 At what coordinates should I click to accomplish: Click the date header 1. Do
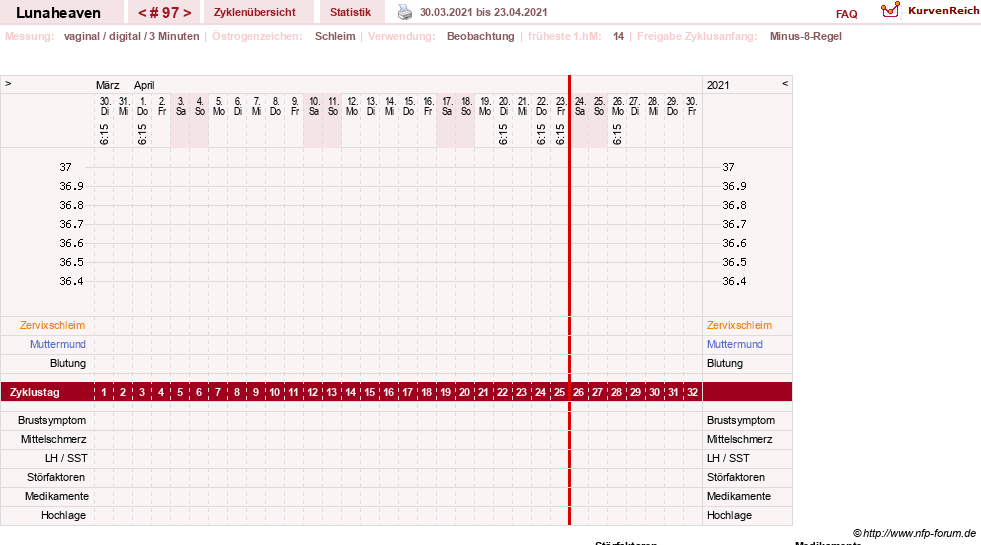pos(143,106)
